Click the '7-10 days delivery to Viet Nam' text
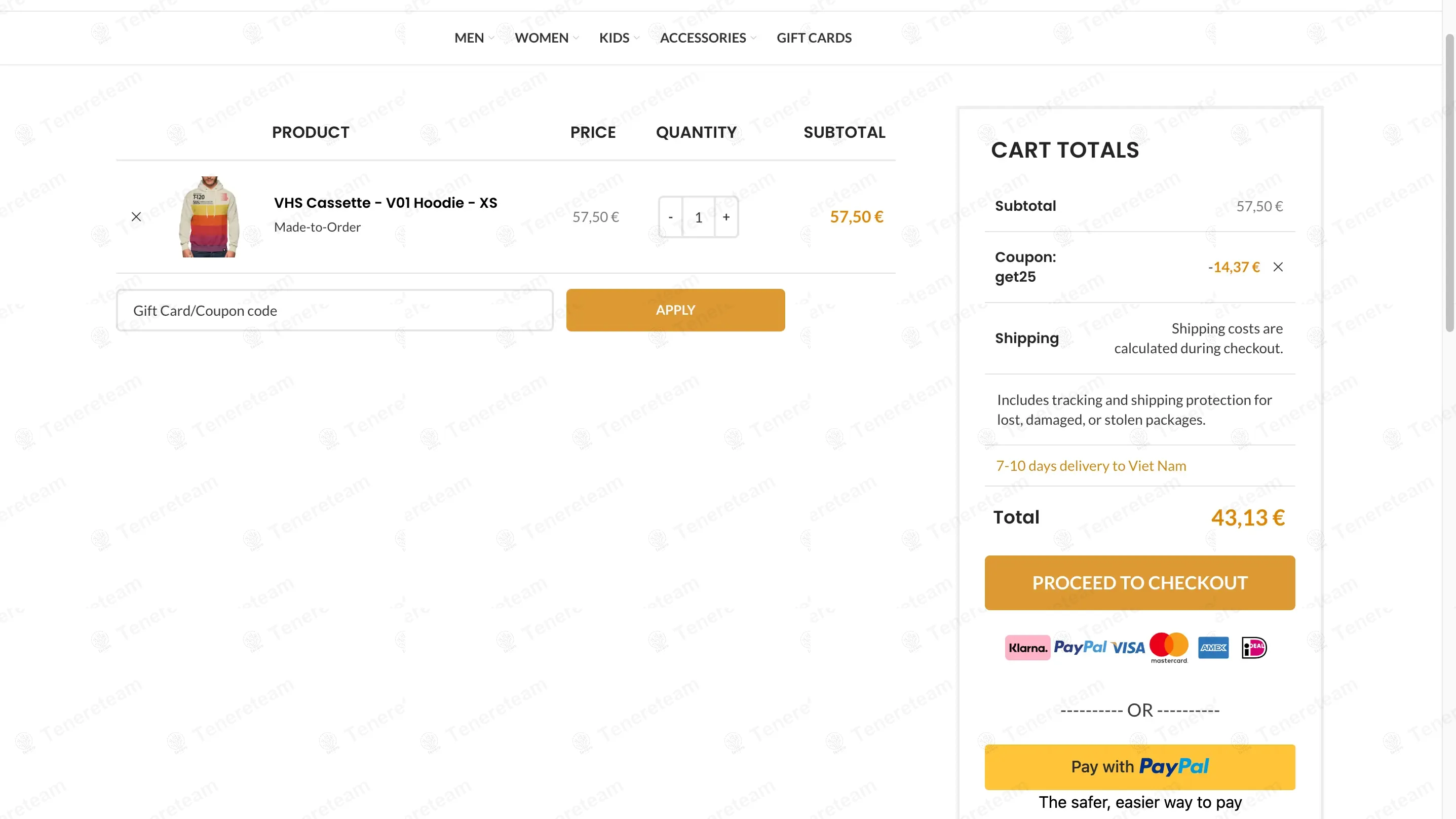Image resolution: width=1456 pixels, height=819 pixels. [x=1091, y=465]
